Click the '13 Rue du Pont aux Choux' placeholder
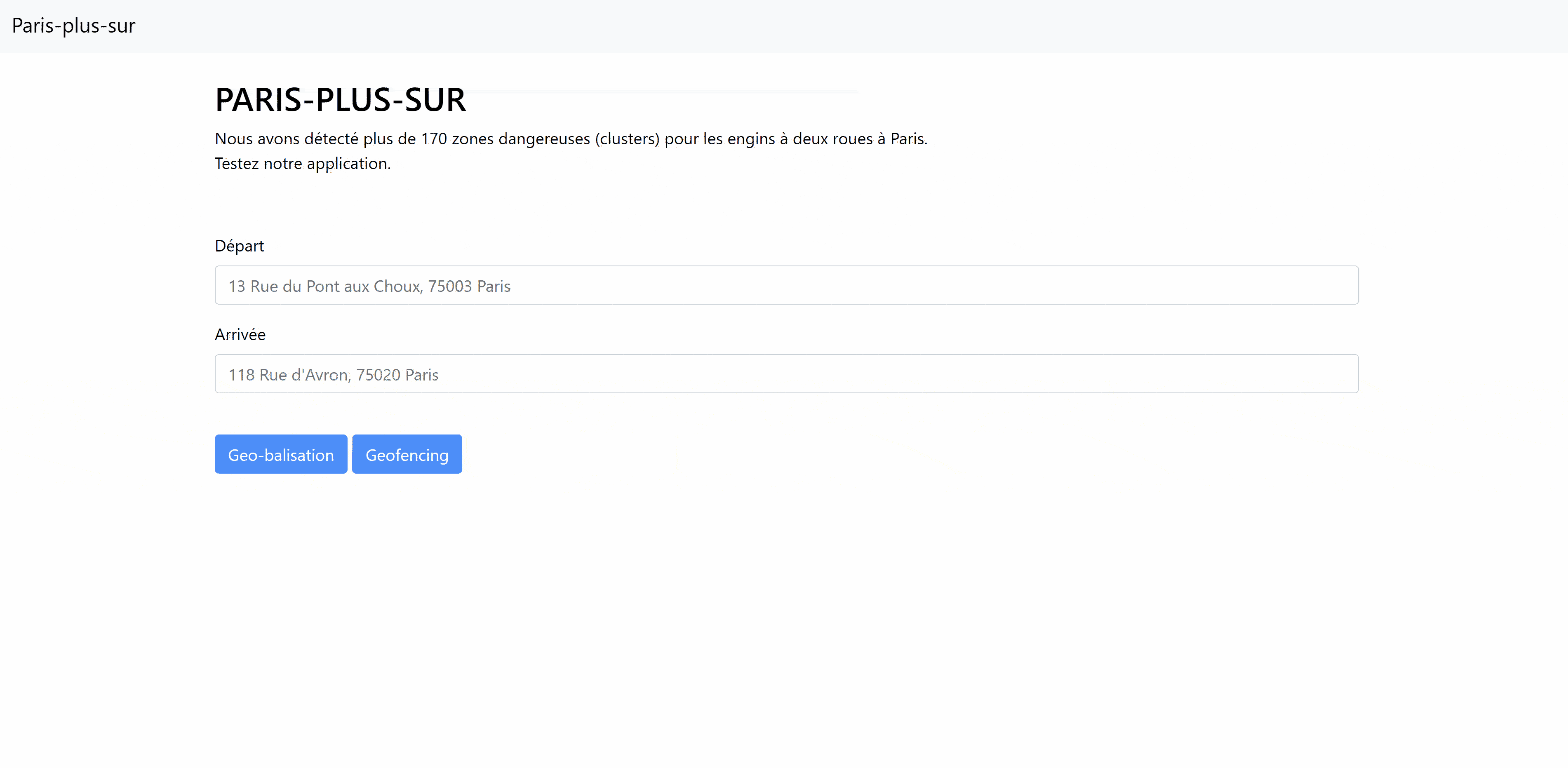 [x=369, y=286]
